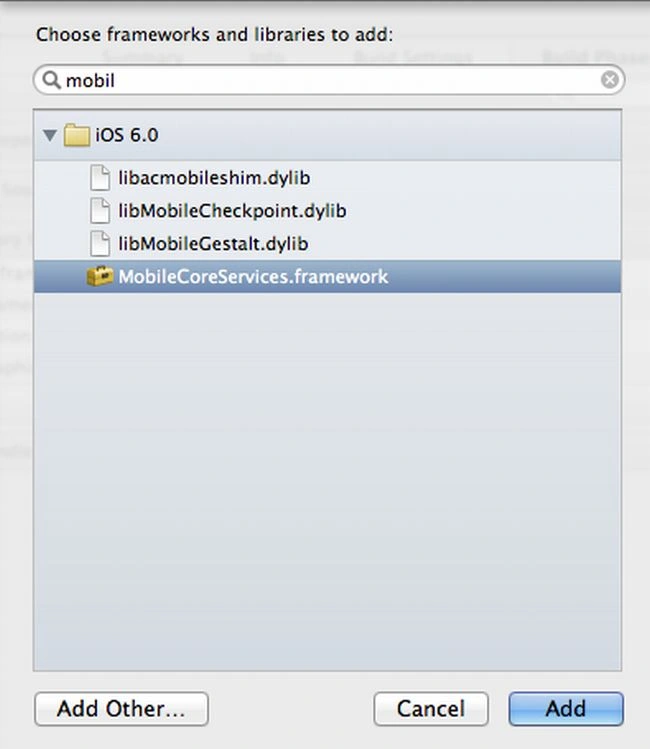
Task: Cancel the framework selection dialog
Action: coord(431,709)
